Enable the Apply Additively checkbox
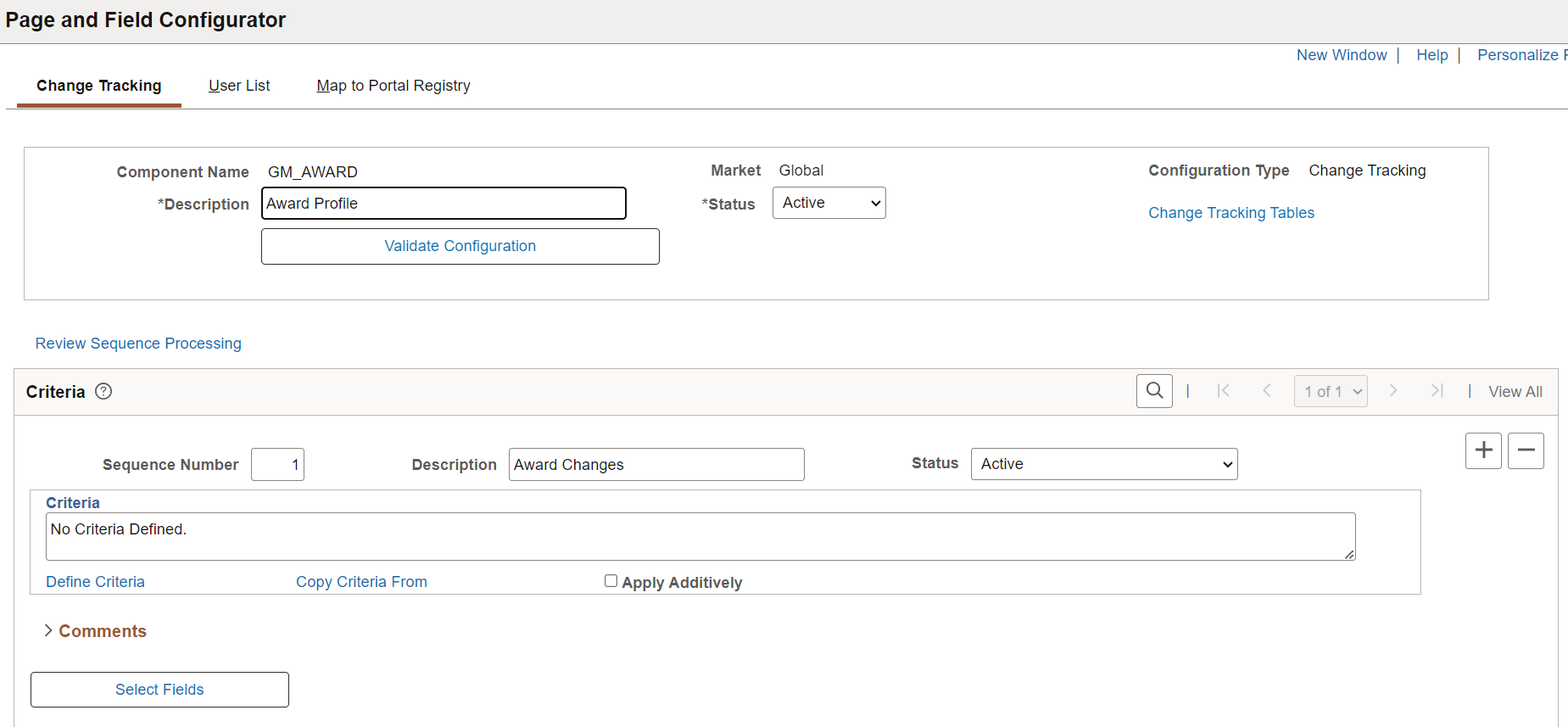Viewport: 1568px width, 727px height. tap(611, 581)
